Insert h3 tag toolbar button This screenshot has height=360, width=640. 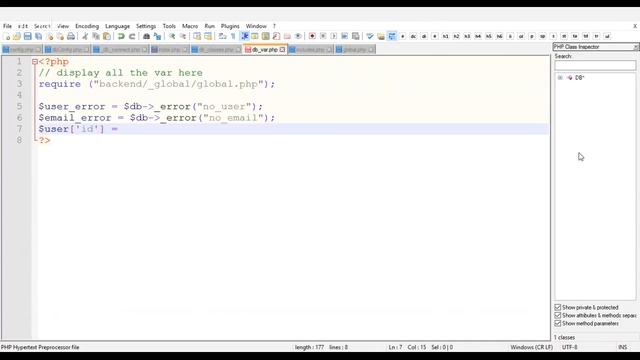[467, 36]
